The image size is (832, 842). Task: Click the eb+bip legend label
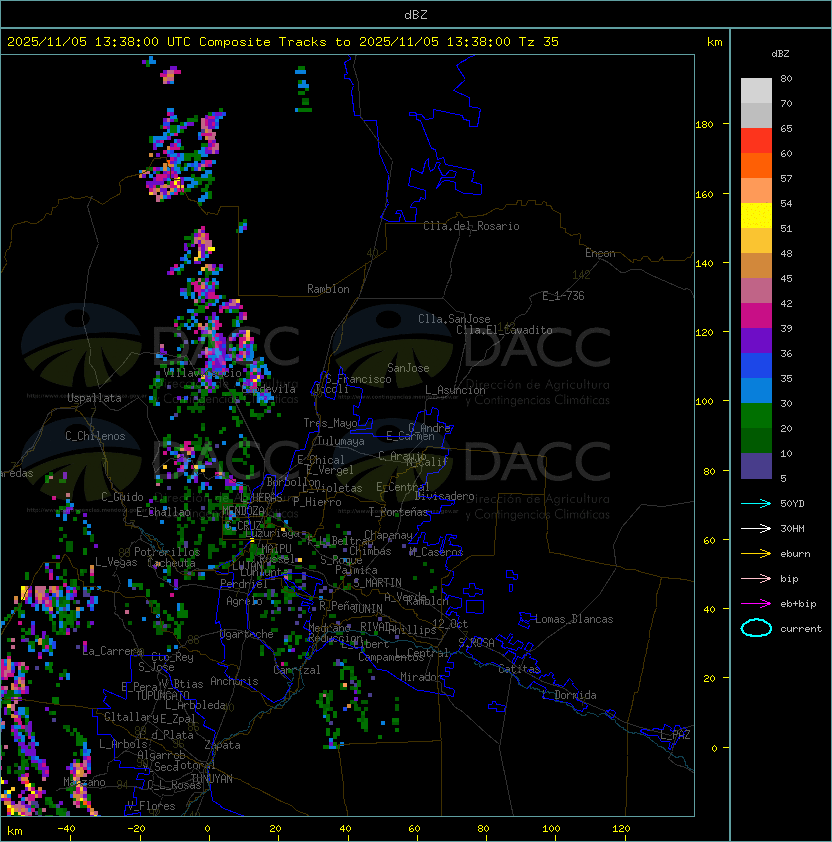[x=798, y=604]
